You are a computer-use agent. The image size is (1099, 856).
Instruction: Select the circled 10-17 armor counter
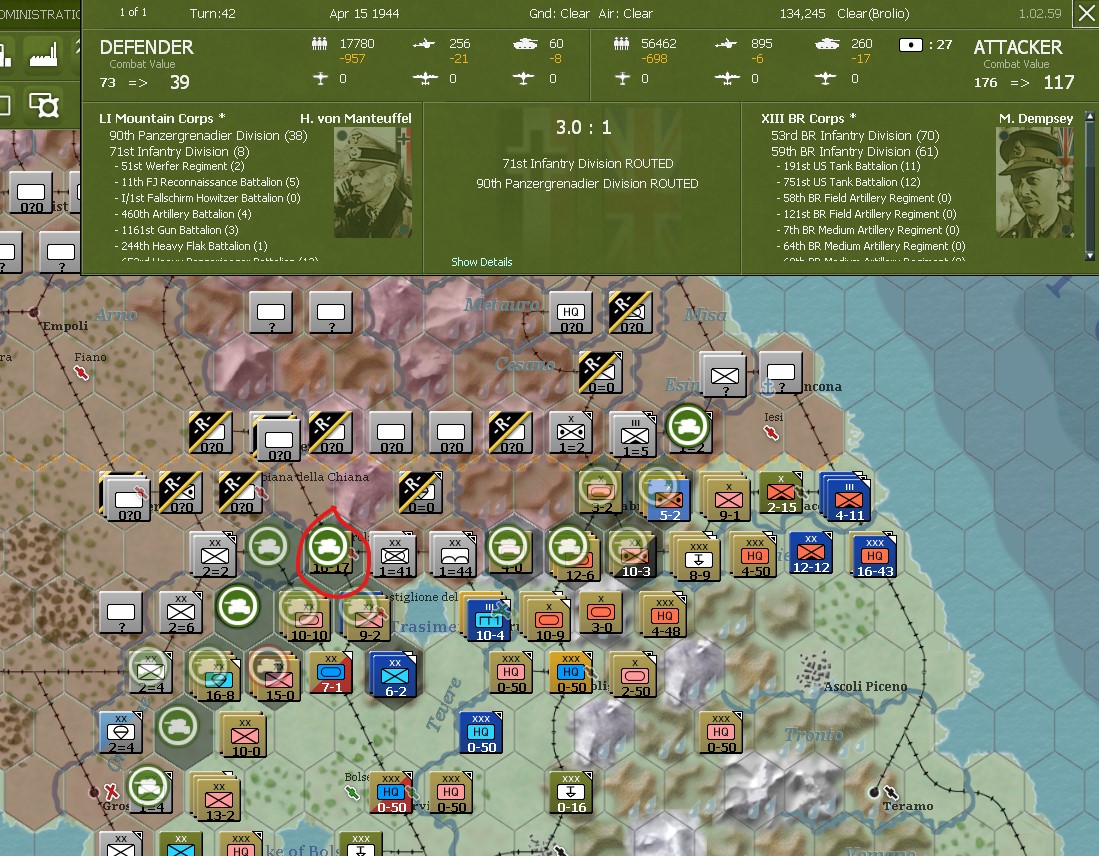click(330, 551)
